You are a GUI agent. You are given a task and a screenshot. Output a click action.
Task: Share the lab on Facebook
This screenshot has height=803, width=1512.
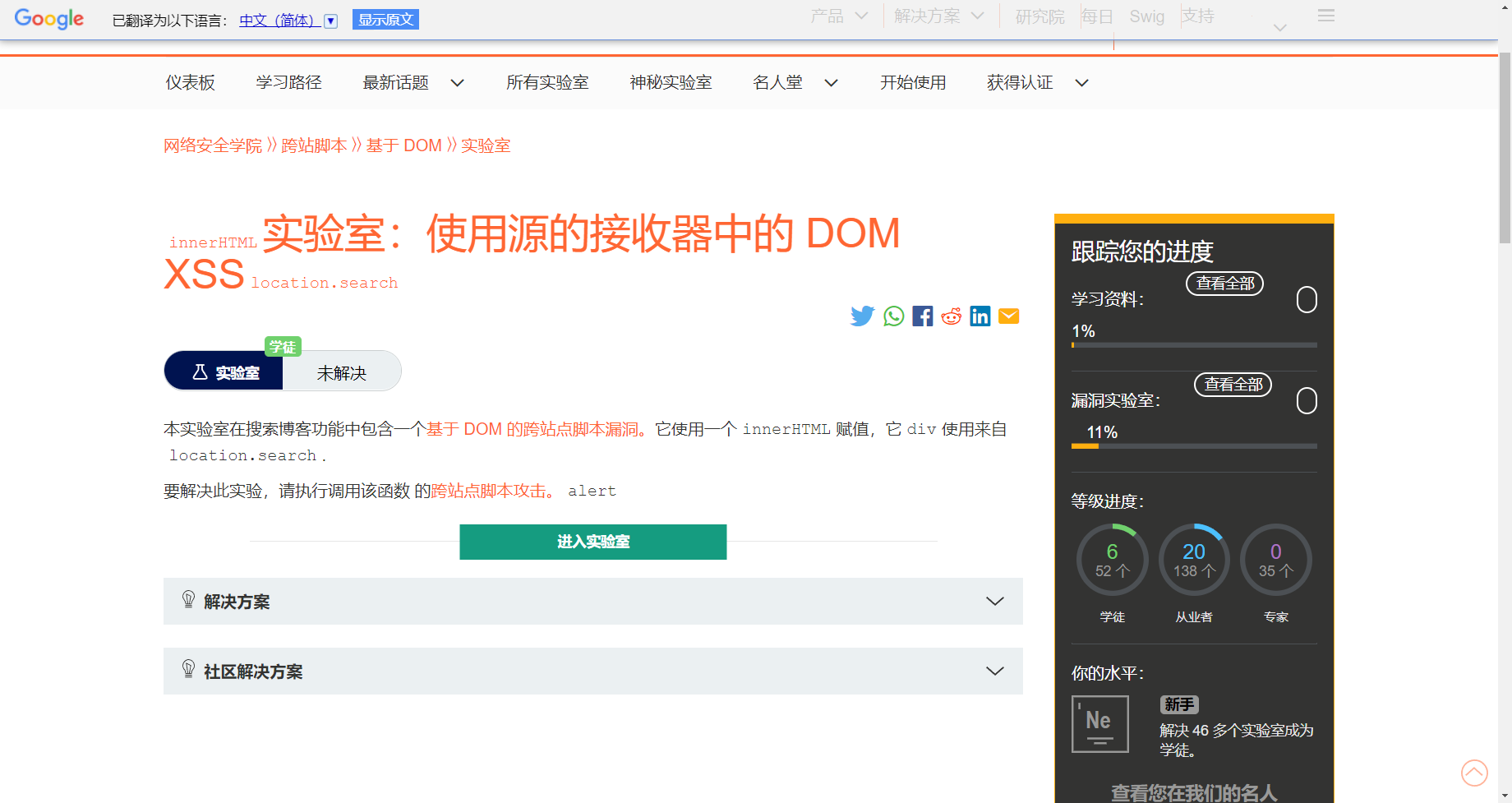922,316
